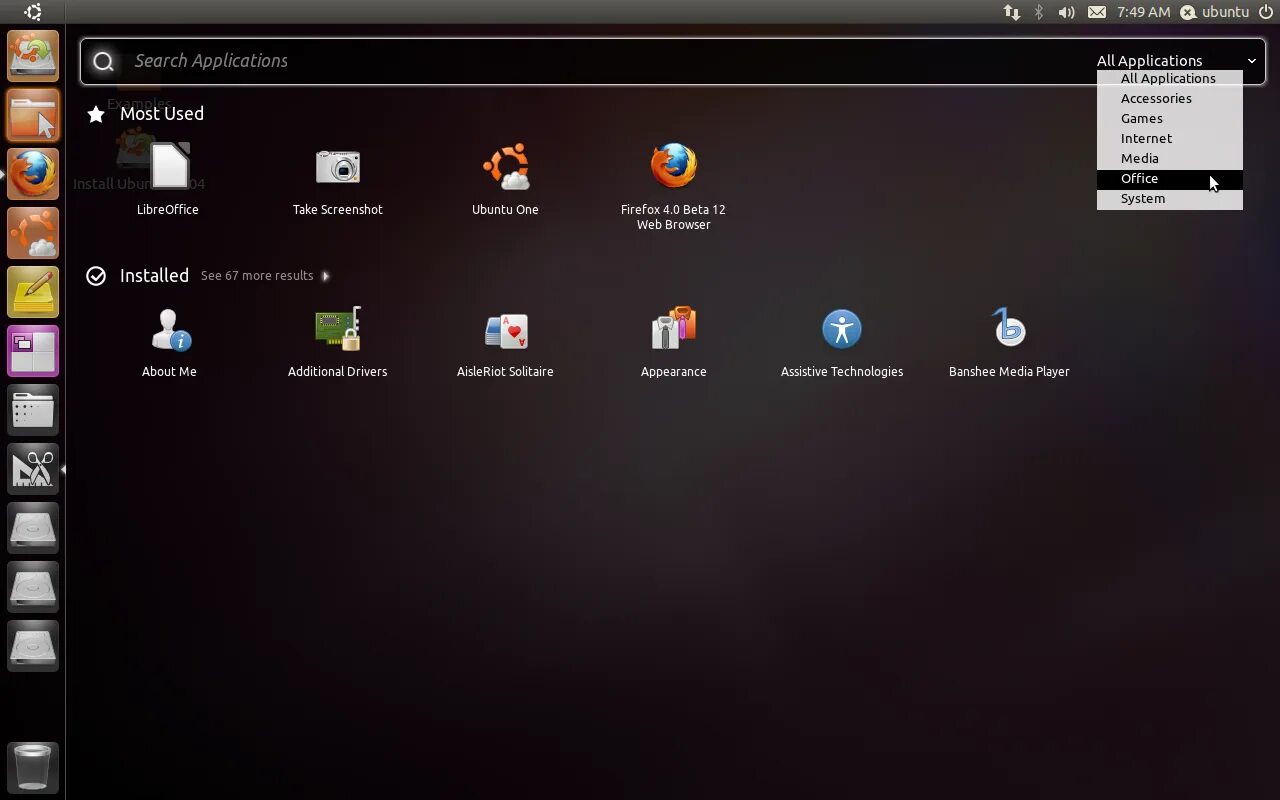Image resolution: width=1280 pixels, height=800 pixels.
Task: Open Ubuntu One in Most Used
Action: pyautogui.click(x=505, y=180)
